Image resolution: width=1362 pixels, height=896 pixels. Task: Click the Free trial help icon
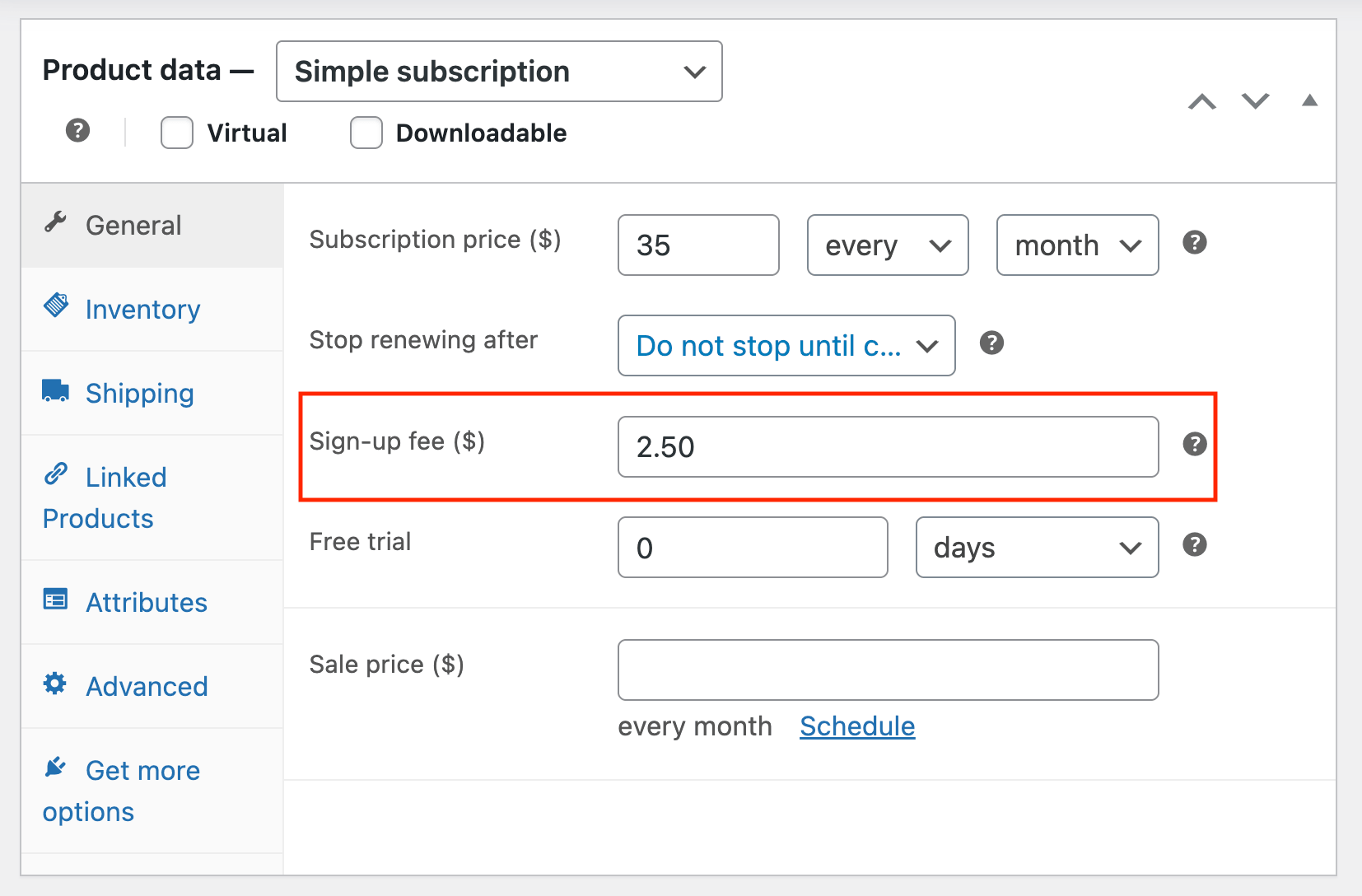coord(1195,544)
